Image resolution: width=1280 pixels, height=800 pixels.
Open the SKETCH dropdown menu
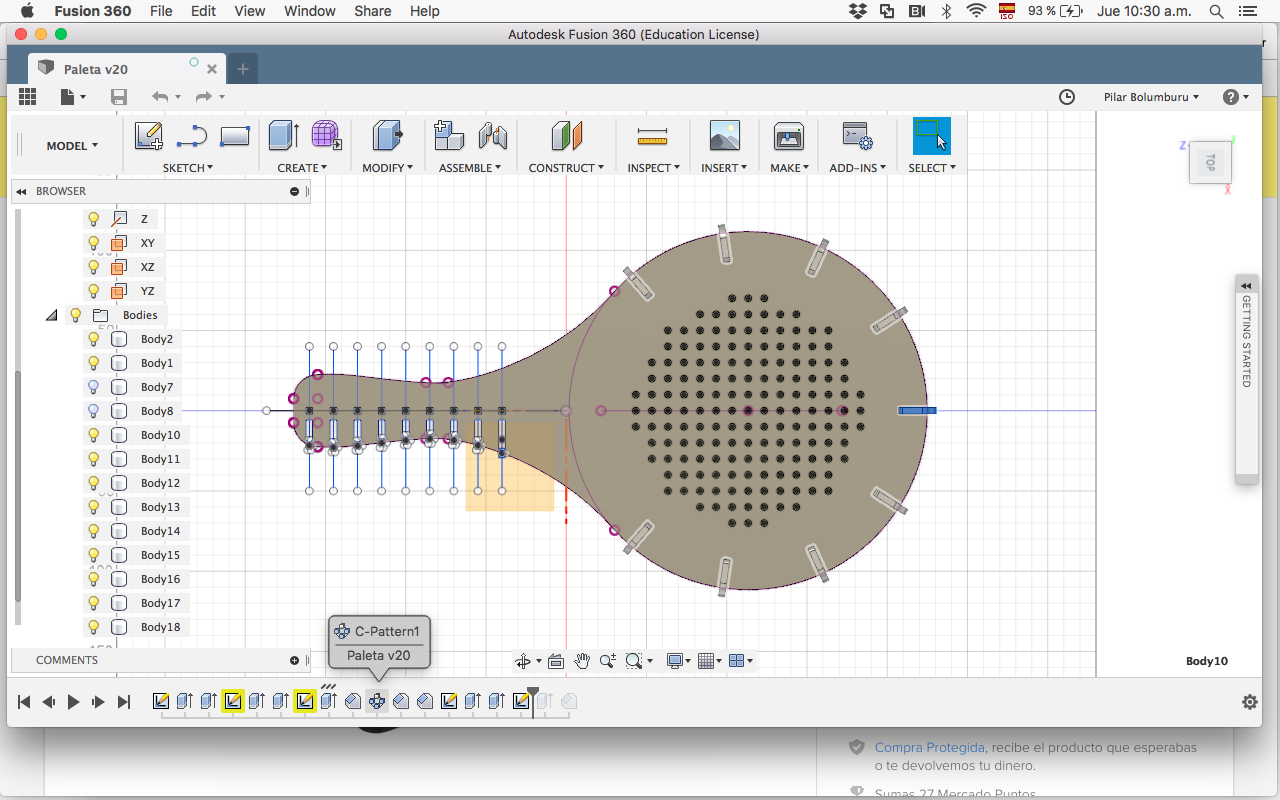click(189, 168)
